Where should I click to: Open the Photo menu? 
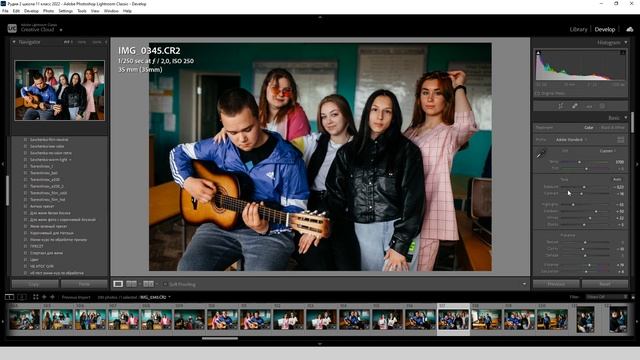(x=49, y=11)
